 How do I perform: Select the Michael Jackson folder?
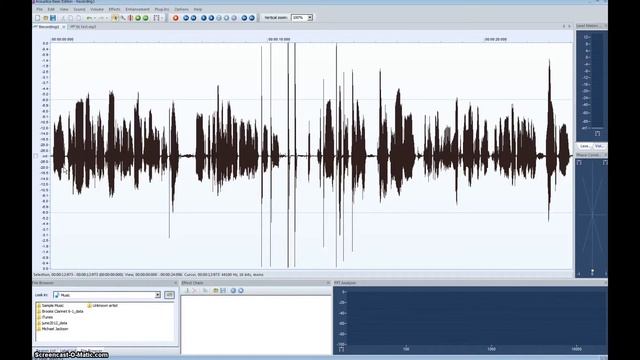[x=52, y=329]
